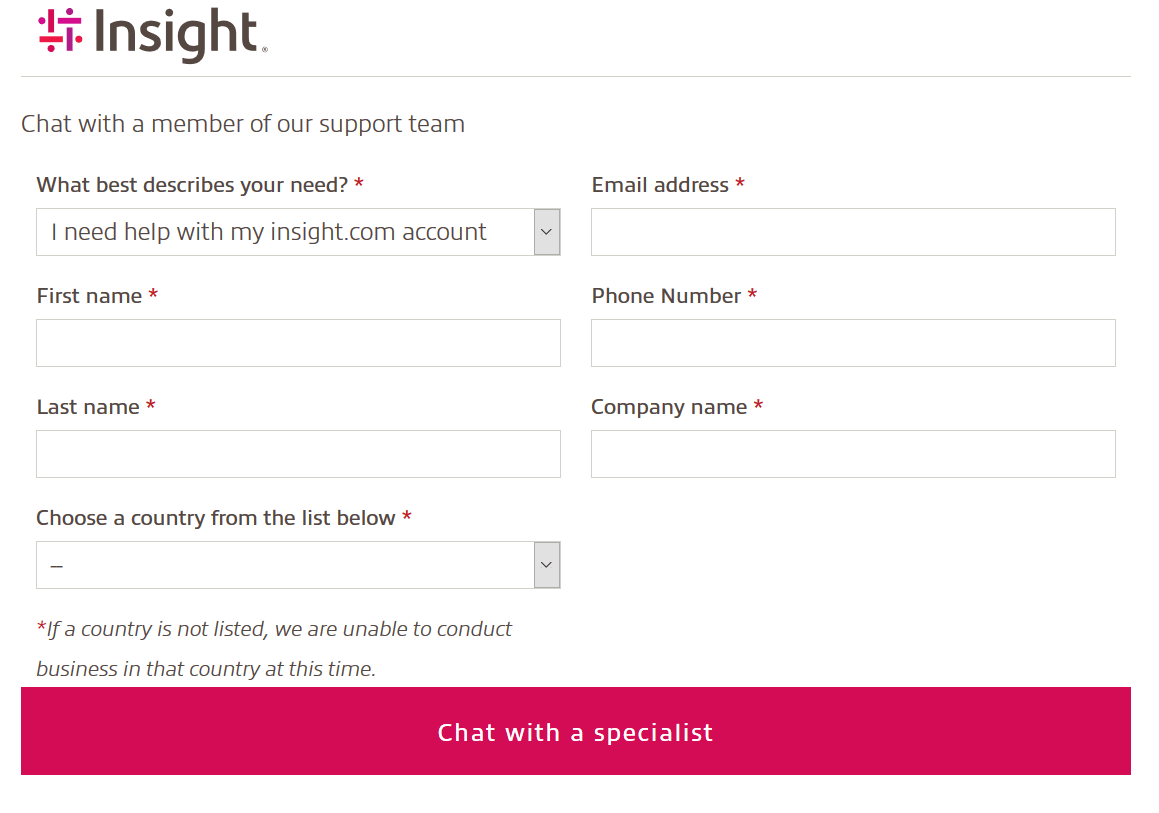Viewport: 1159px width, 813px height.
Task: Expand the country list dropdown arrow
Action: coord(546,565)
